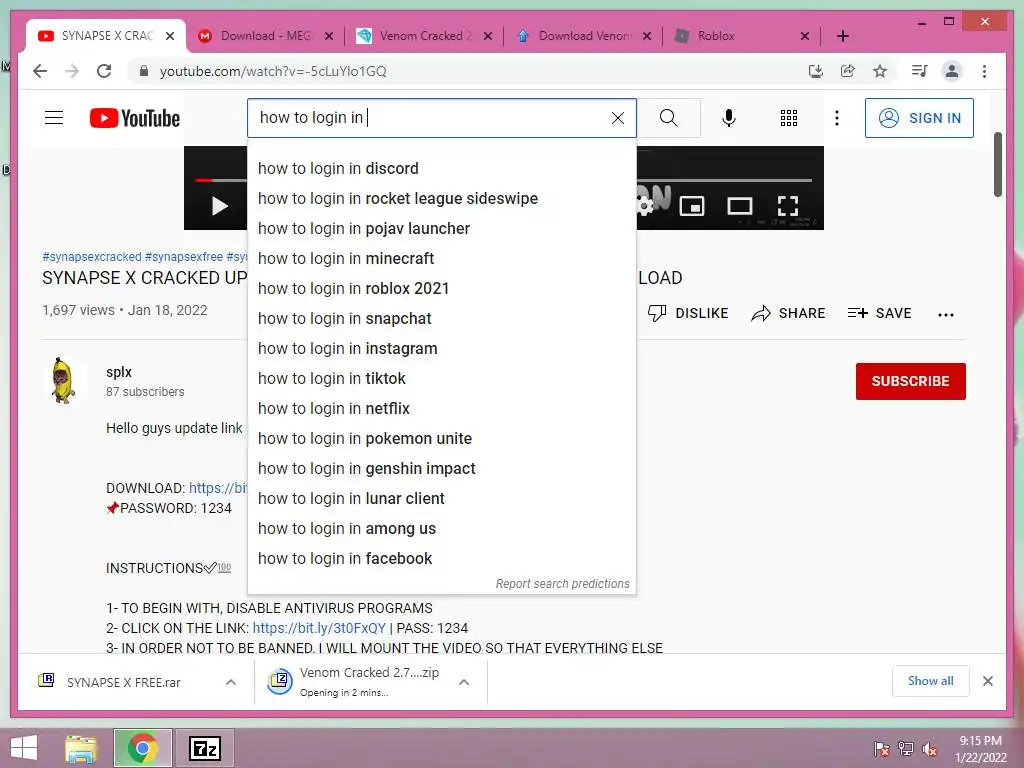This screenshot has height=768, width=1024.
Task: Click the install app icon in address bar
Action: pos(816,71)
